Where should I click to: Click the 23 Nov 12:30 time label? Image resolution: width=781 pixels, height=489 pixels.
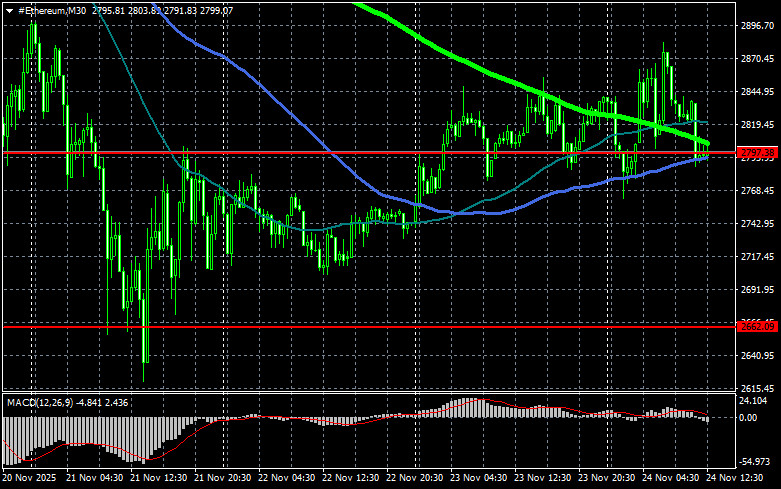pyautogui.click(x=542, y=478)
